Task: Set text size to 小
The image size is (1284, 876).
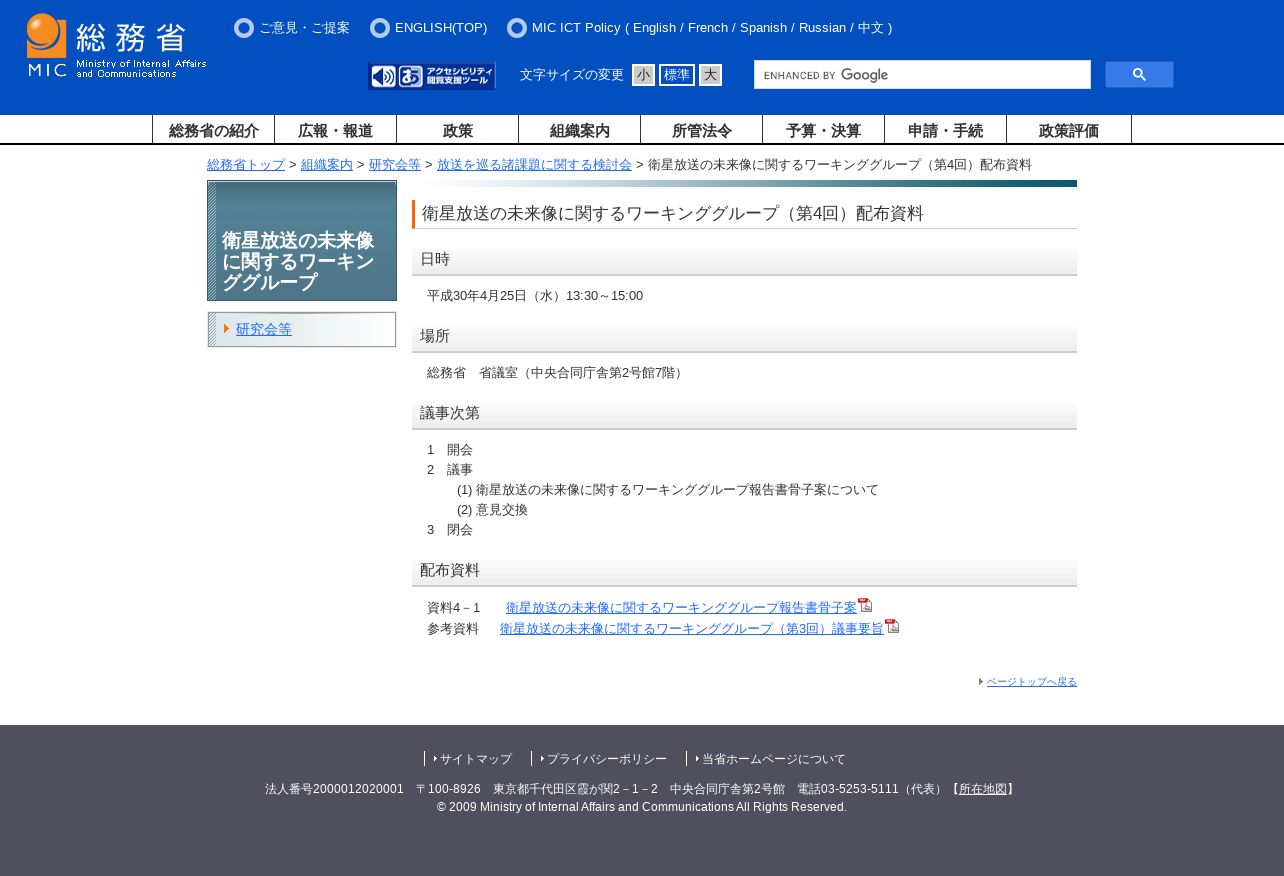Action: point(643,75)
